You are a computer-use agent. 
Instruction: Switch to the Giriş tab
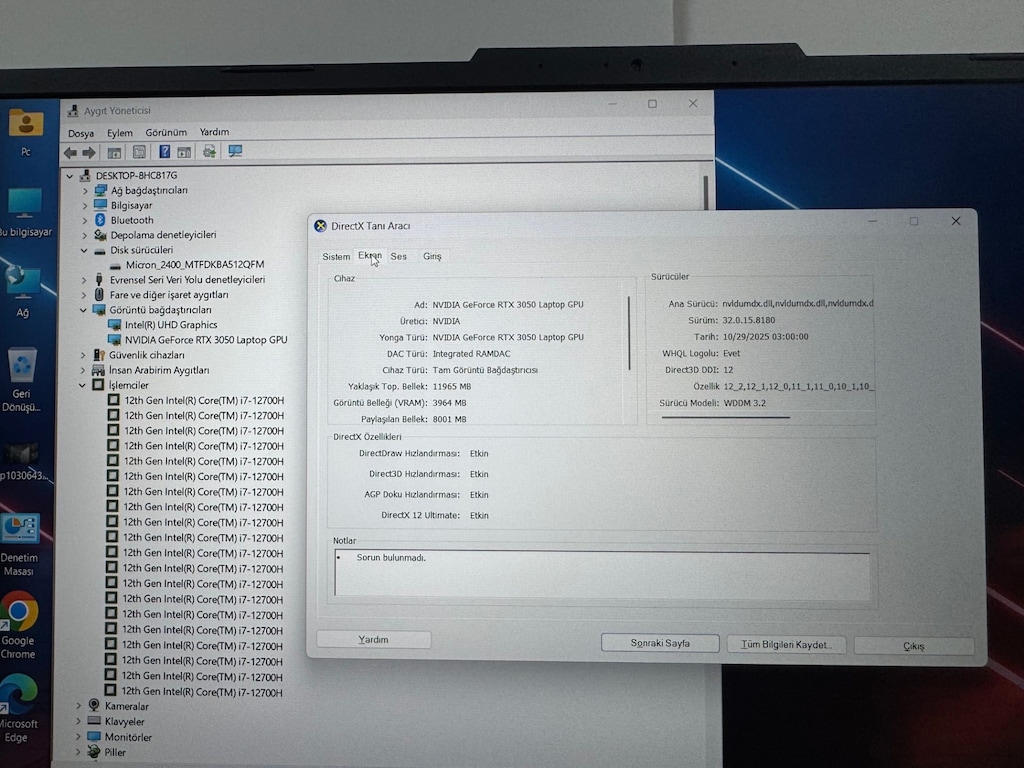(432, 256)
